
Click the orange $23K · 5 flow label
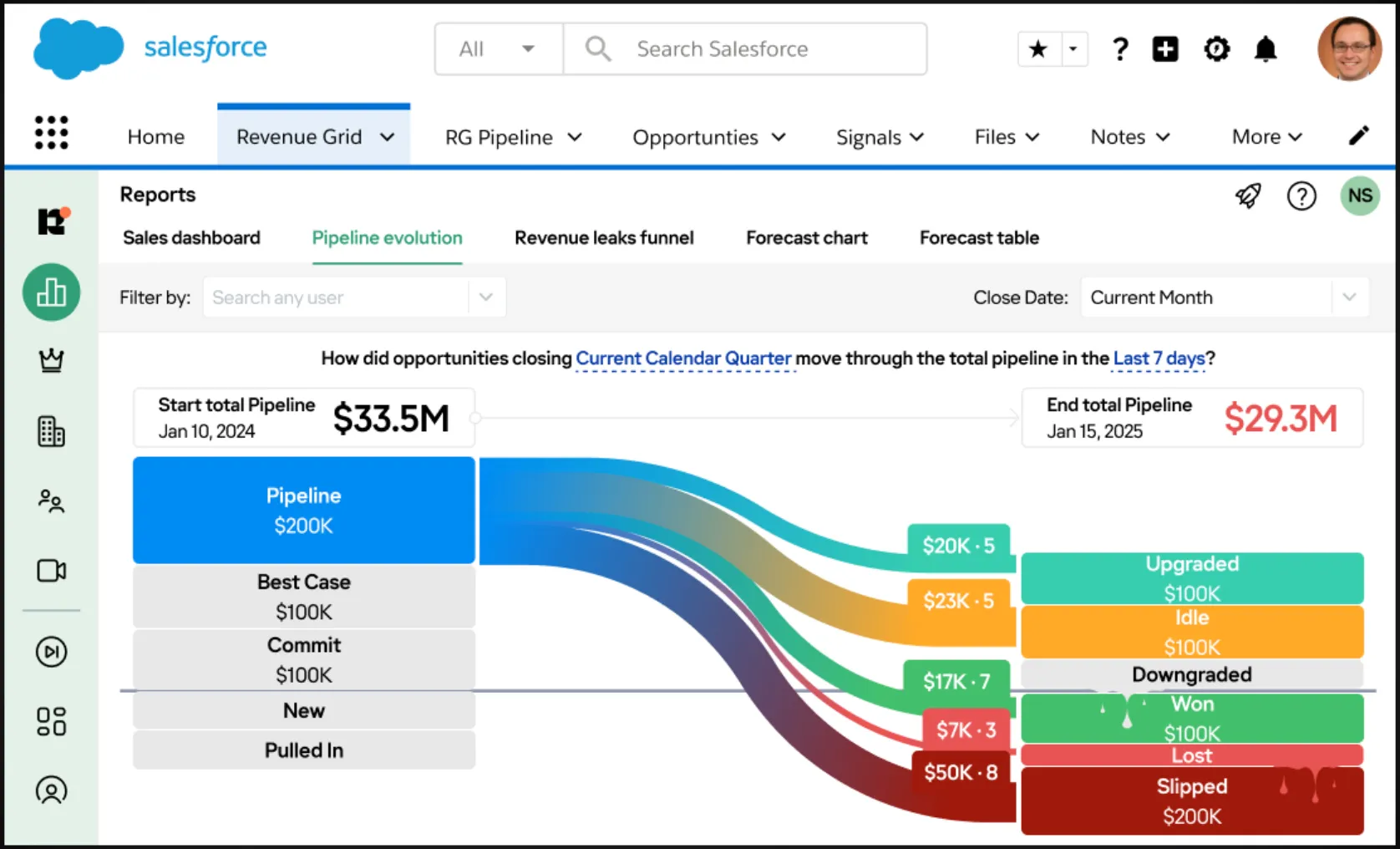point(959,601)
